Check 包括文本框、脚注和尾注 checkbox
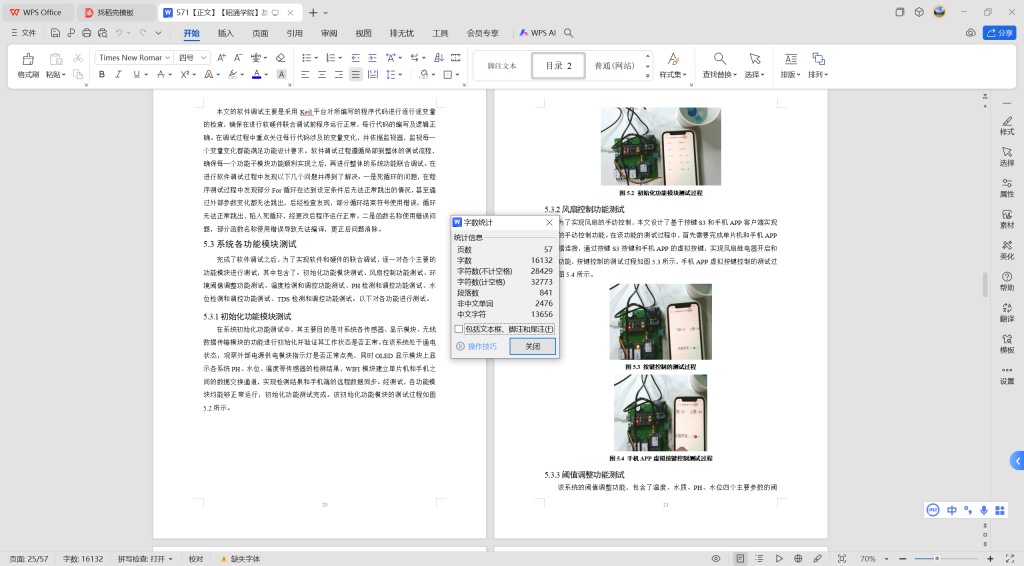This screenshot has height=566, width=1024. [x=458, y=329]
